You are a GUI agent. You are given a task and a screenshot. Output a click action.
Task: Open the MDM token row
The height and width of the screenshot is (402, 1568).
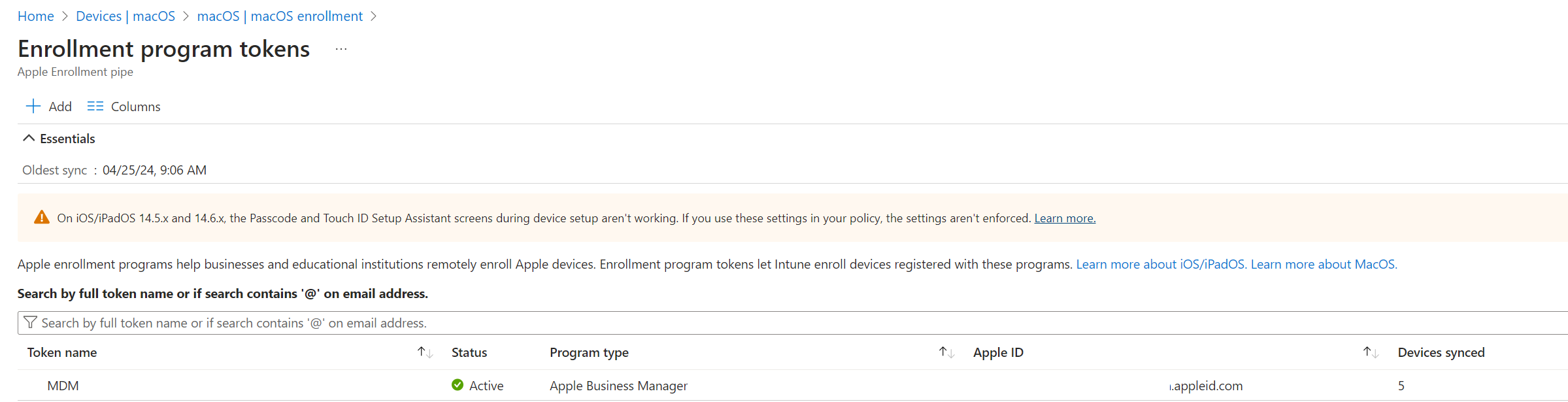point(63,386)
